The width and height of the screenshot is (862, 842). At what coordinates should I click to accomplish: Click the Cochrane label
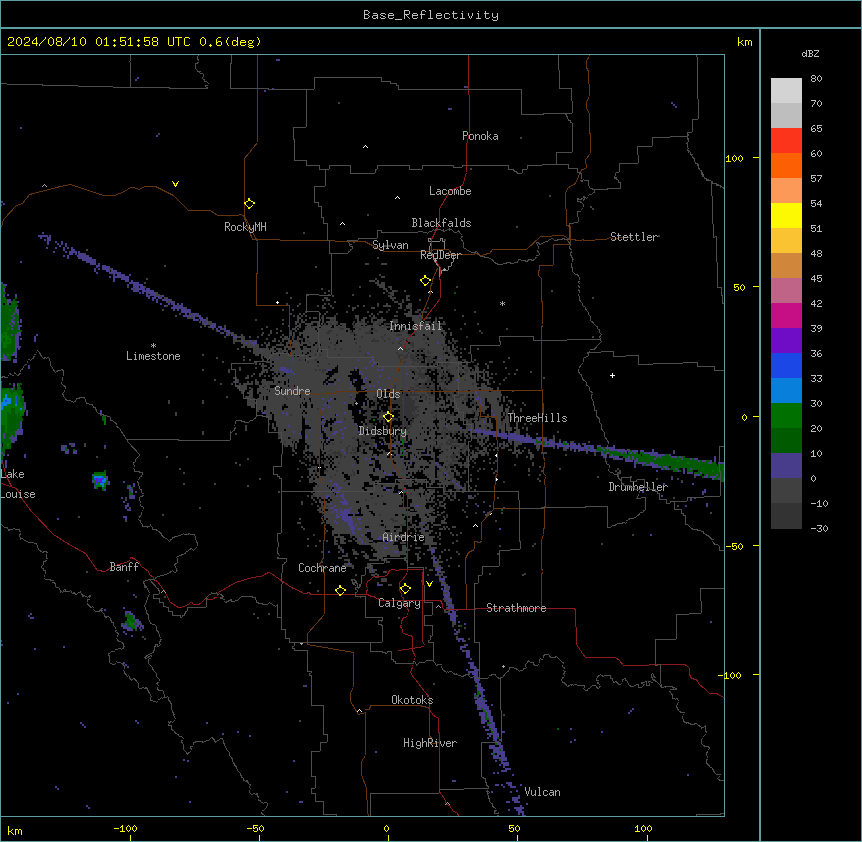pyautogui.click(x=322, y=568)
